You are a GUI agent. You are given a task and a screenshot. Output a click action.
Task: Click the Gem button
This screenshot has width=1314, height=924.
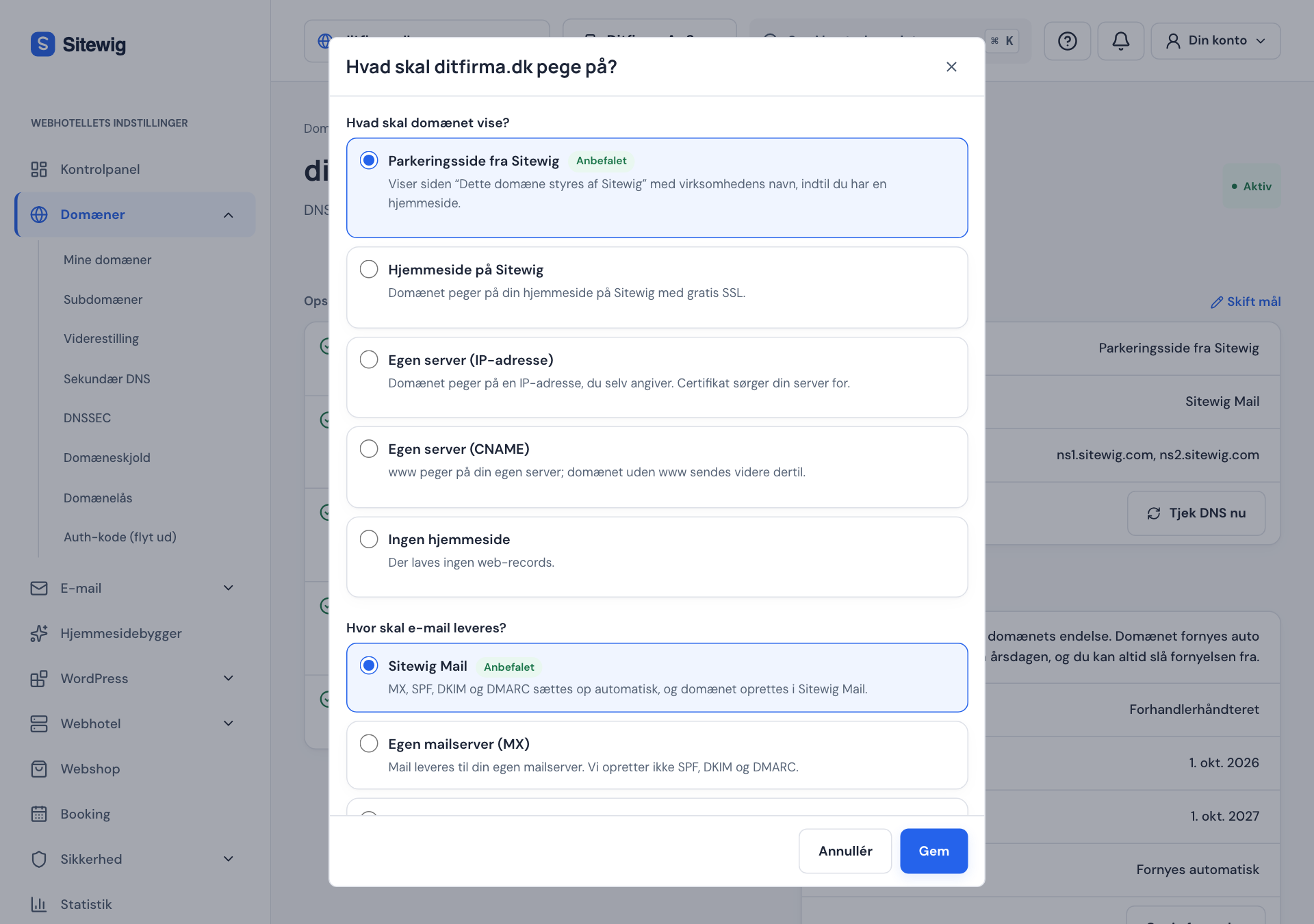click(x=933, y=851)
